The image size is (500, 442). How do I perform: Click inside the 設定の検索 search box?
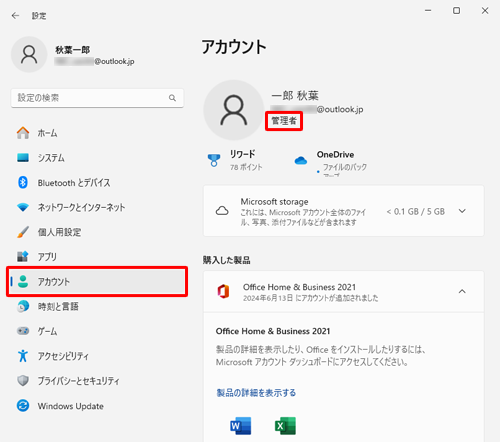pyautogui.click(x=97, y=98)
